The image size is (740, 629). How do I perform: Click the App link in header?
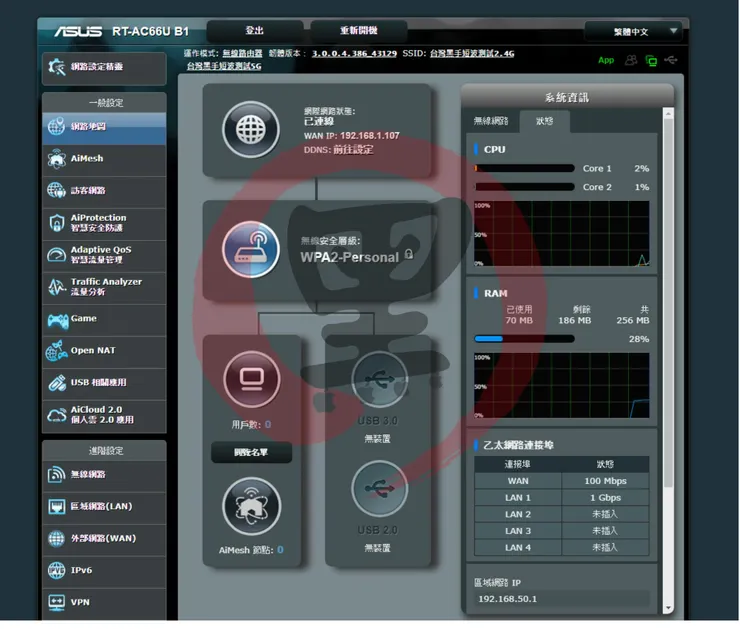pos(606,60)
